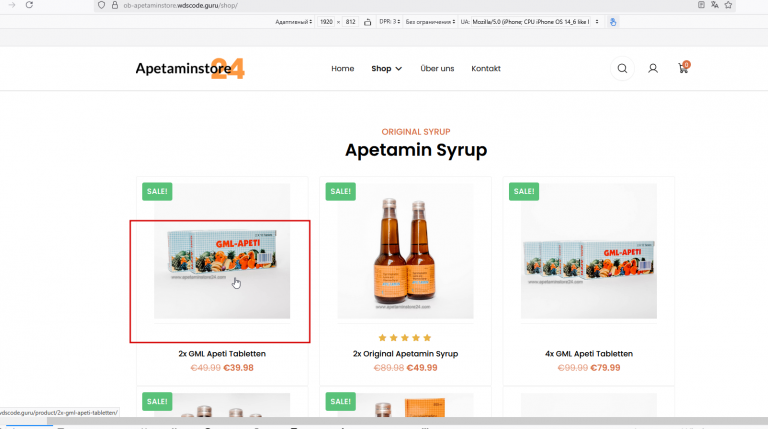Open the user account icon
Screen dimensions: 768x429
click(x=653, y=69)
